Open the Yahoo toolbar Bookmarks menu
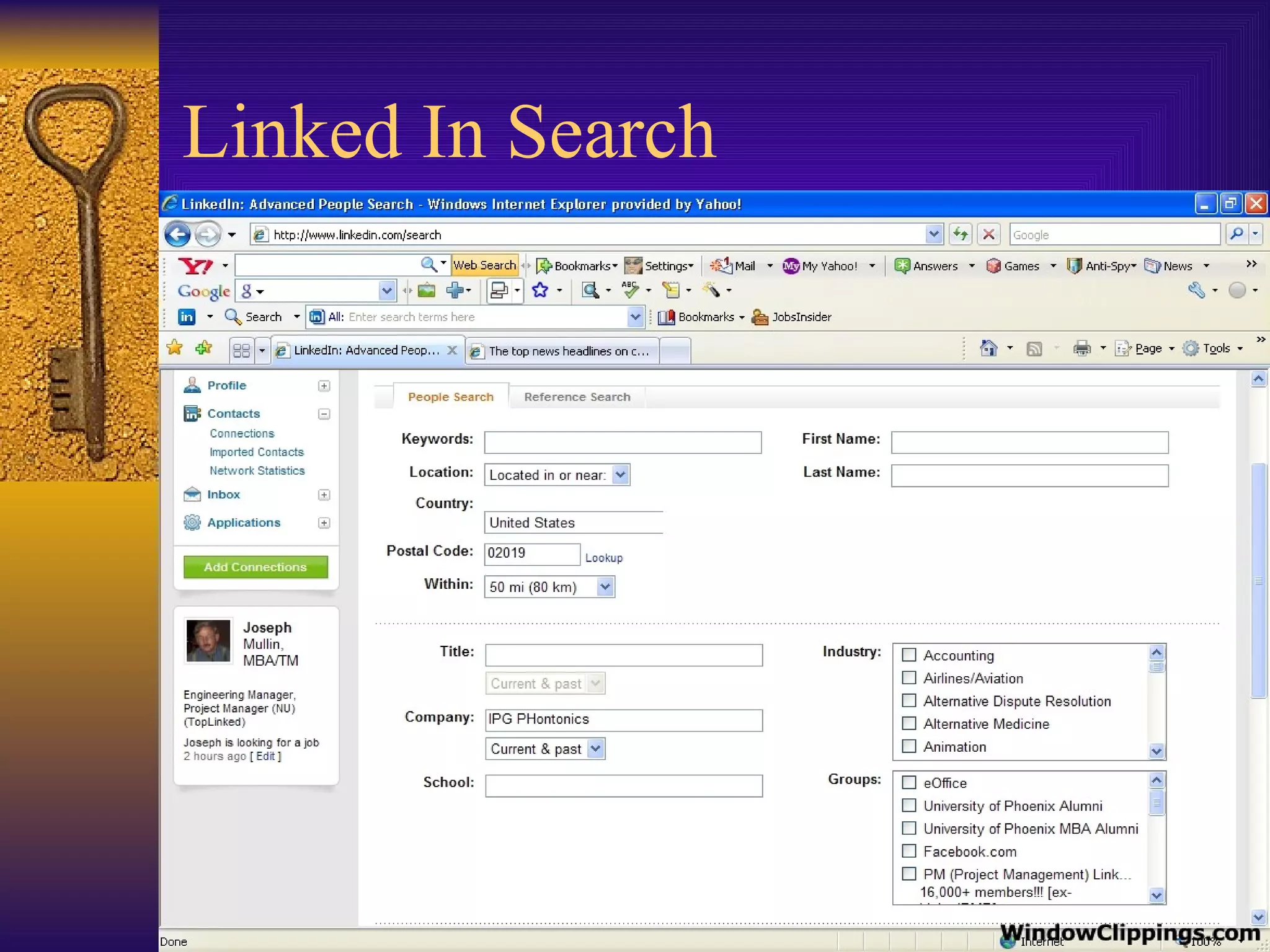The width and height of the screenshot is (1270, 952). pos(577,266)
